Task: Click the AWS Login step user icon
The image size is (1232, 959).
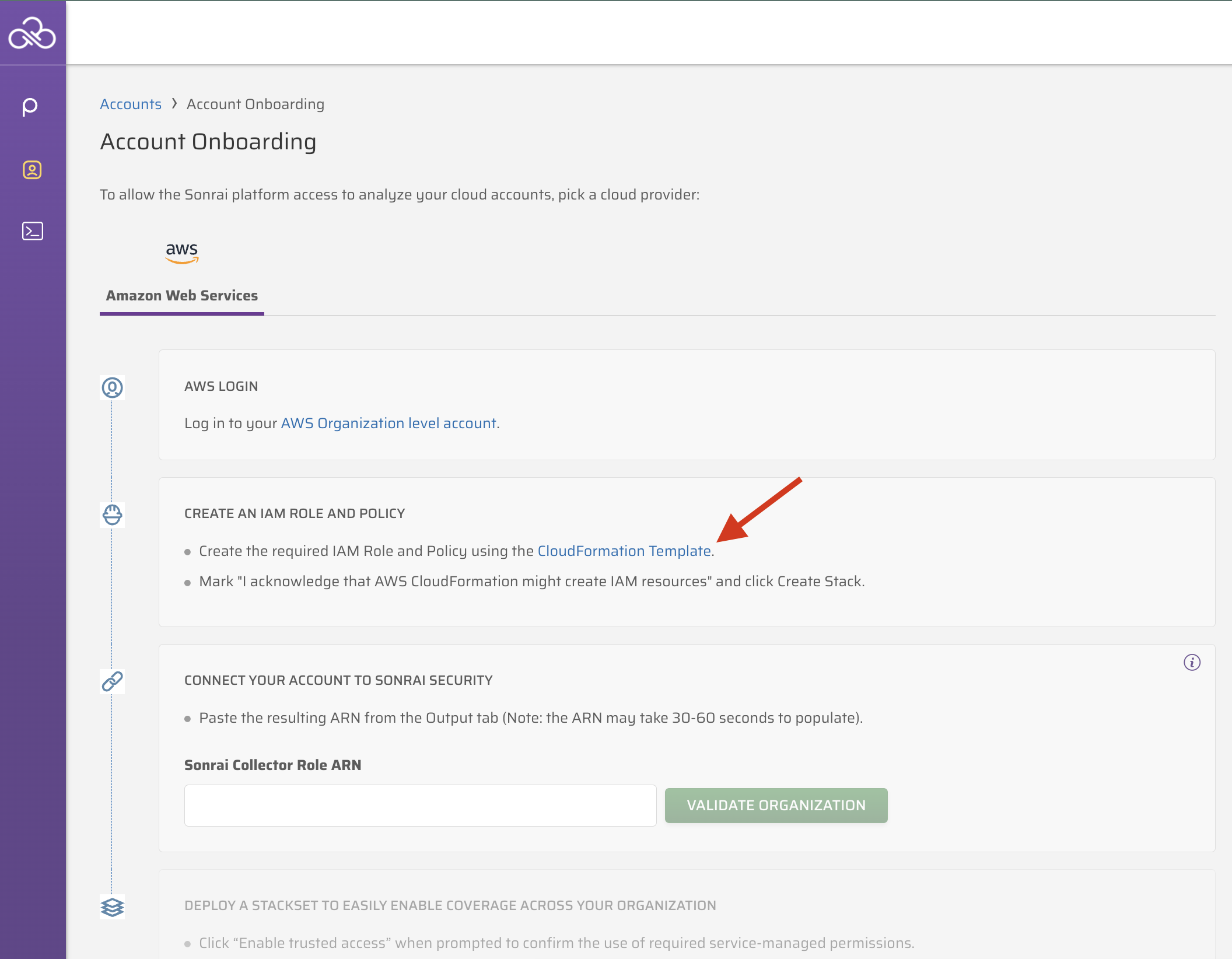Action: [x=113, y=387]
